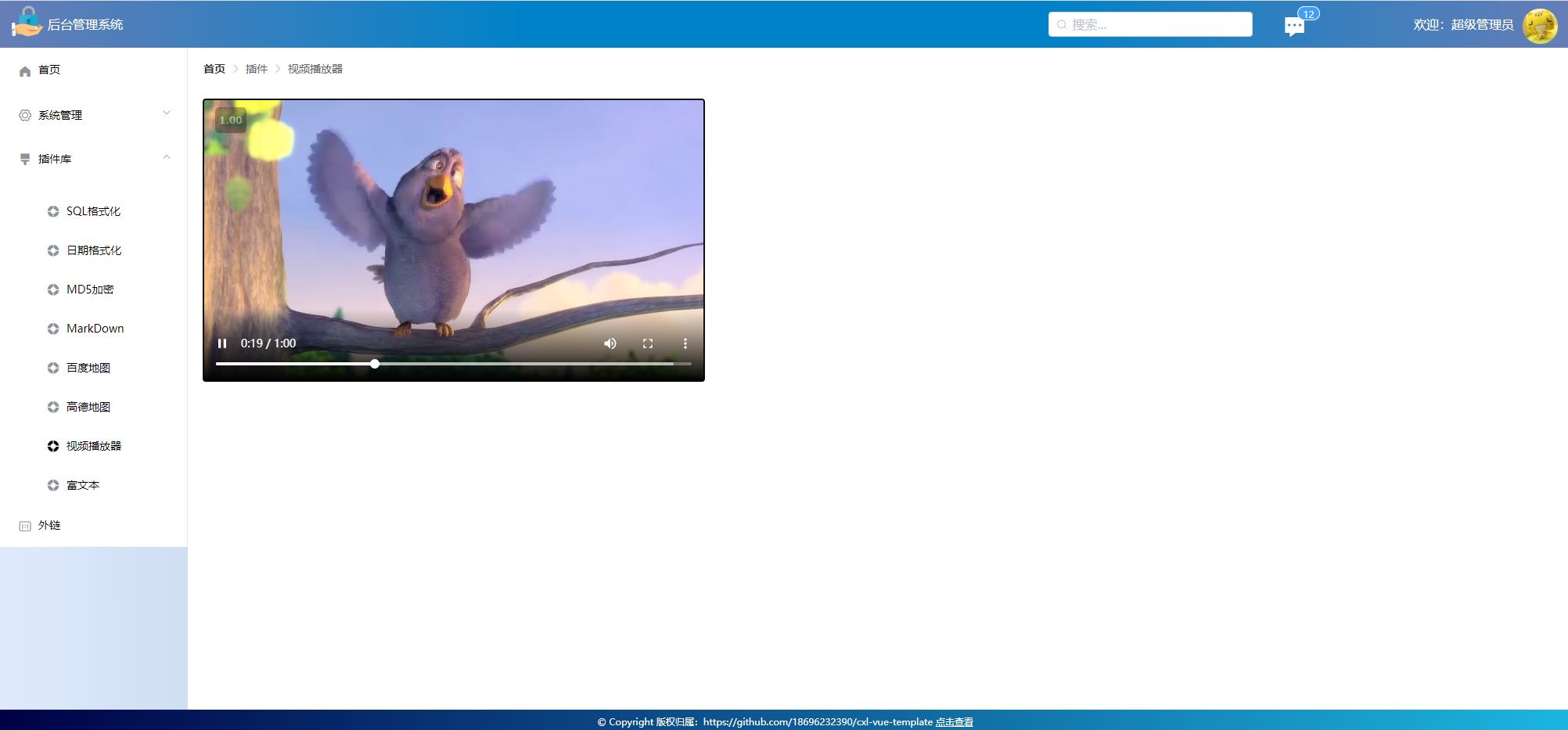Click the icon next to 日期格式化
Image resolution: width=1568 pixels, height=730 pixels.
coord(53,250)
